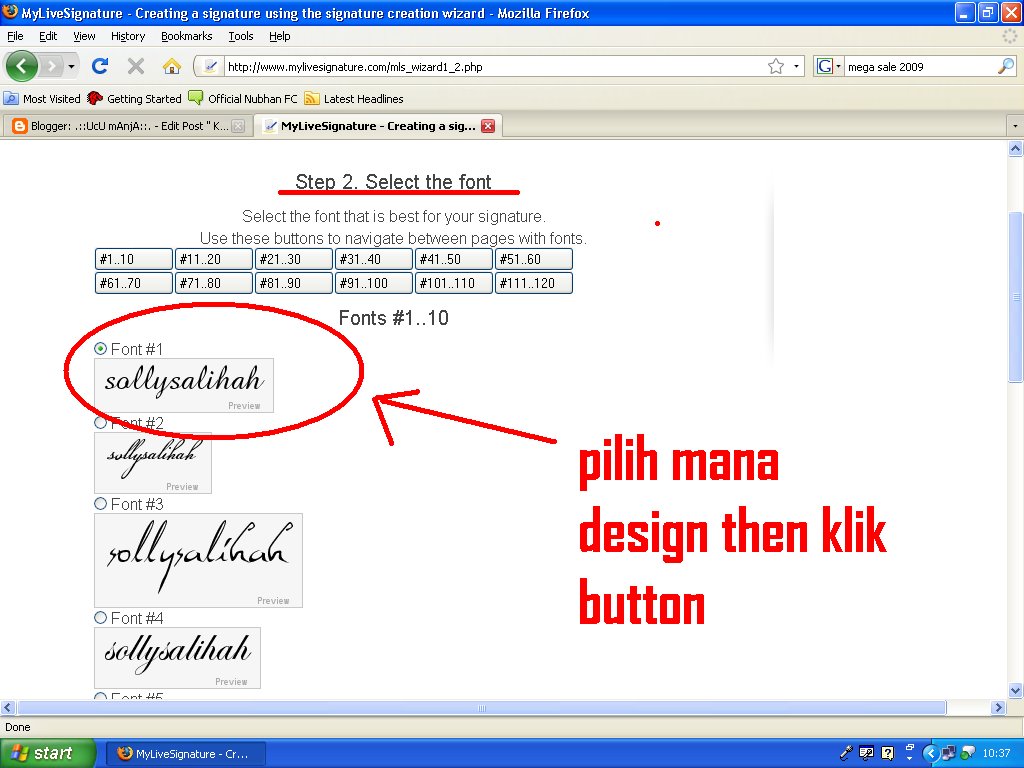This screenshot has width=1024, height=768.
Task: Click the Stop loading X icon
Action: [x=136, y=66]
